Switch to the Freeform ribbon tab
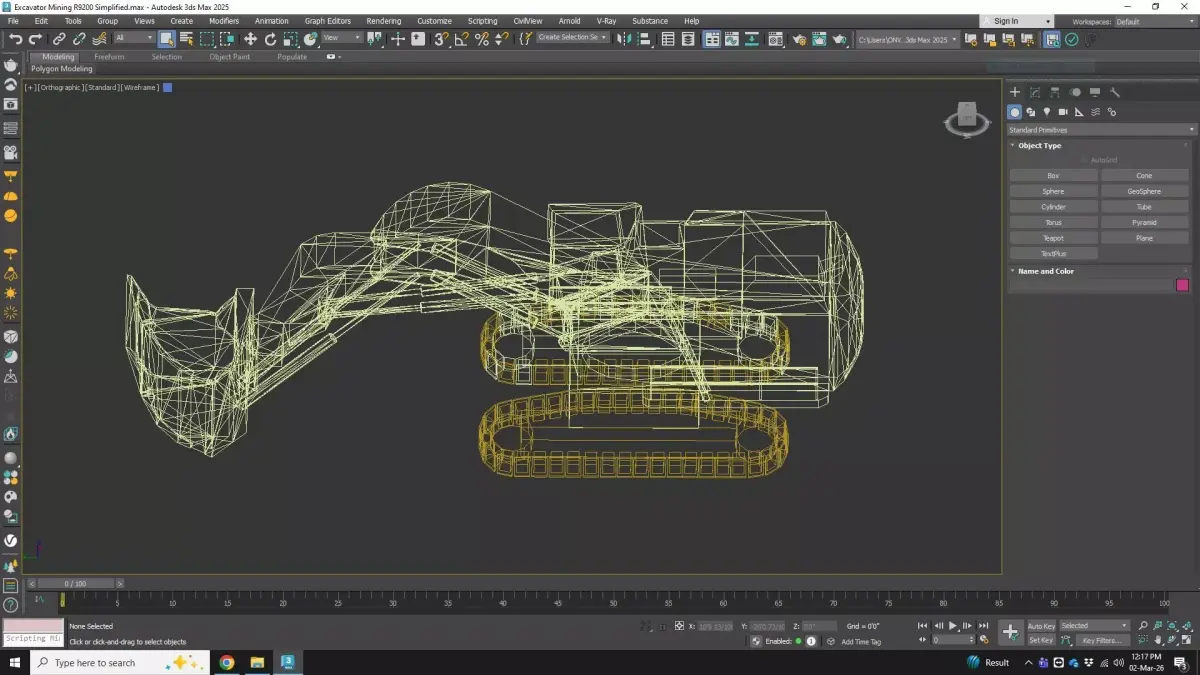Image resolution: width=1200 pixels, height=675 pixels. point(109,57)
